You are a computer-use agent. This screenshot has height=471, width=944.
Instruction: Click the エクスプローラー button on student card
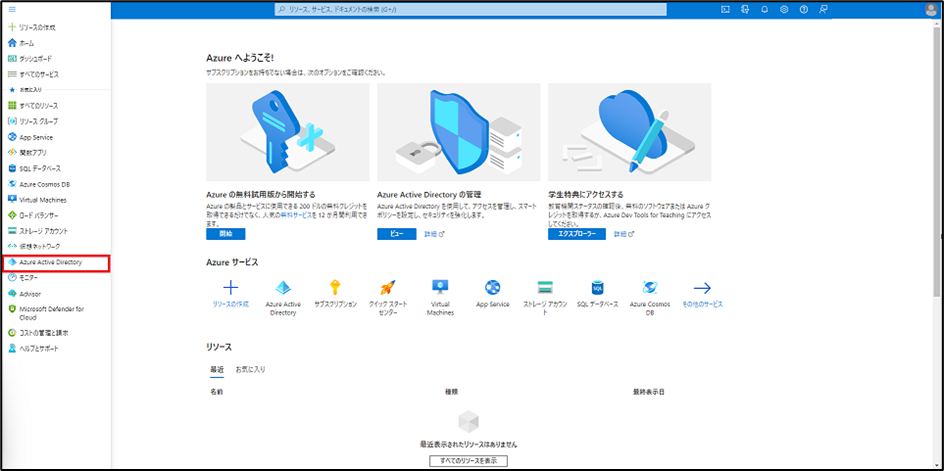[x=577, y=234]
